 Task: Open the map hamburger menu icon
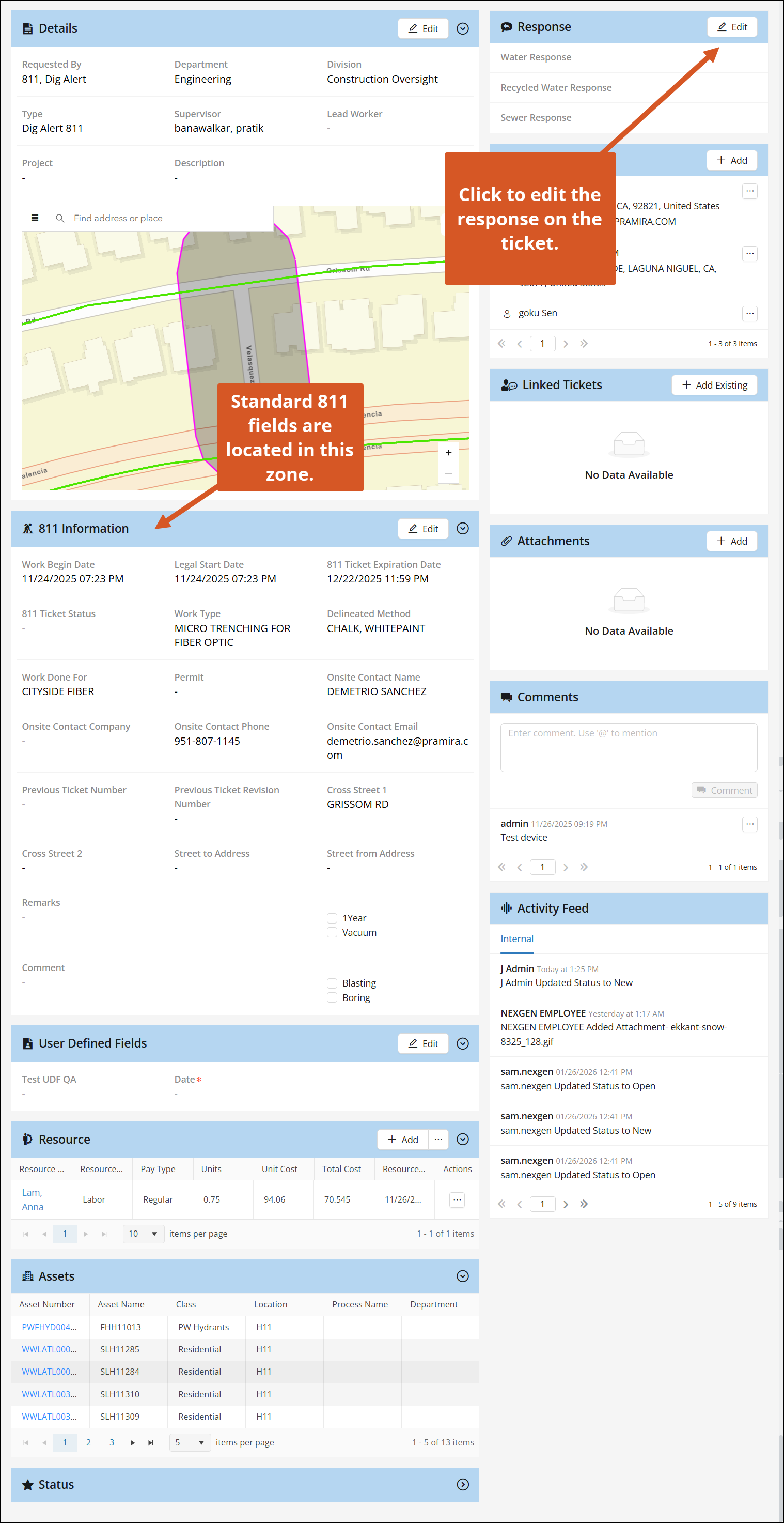(x=35, y=218)
